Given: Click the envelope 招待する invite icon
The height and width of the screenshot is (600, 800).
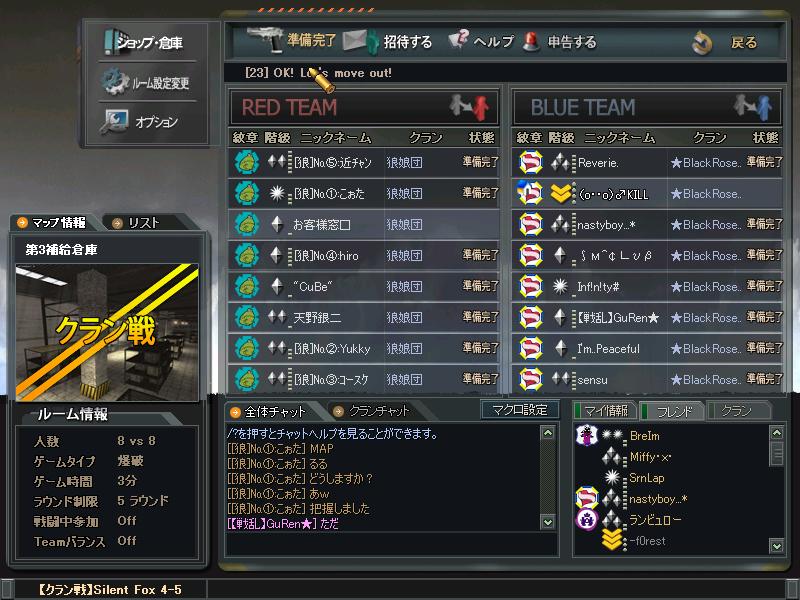Looking at the screenshot, I should (360, 41).
